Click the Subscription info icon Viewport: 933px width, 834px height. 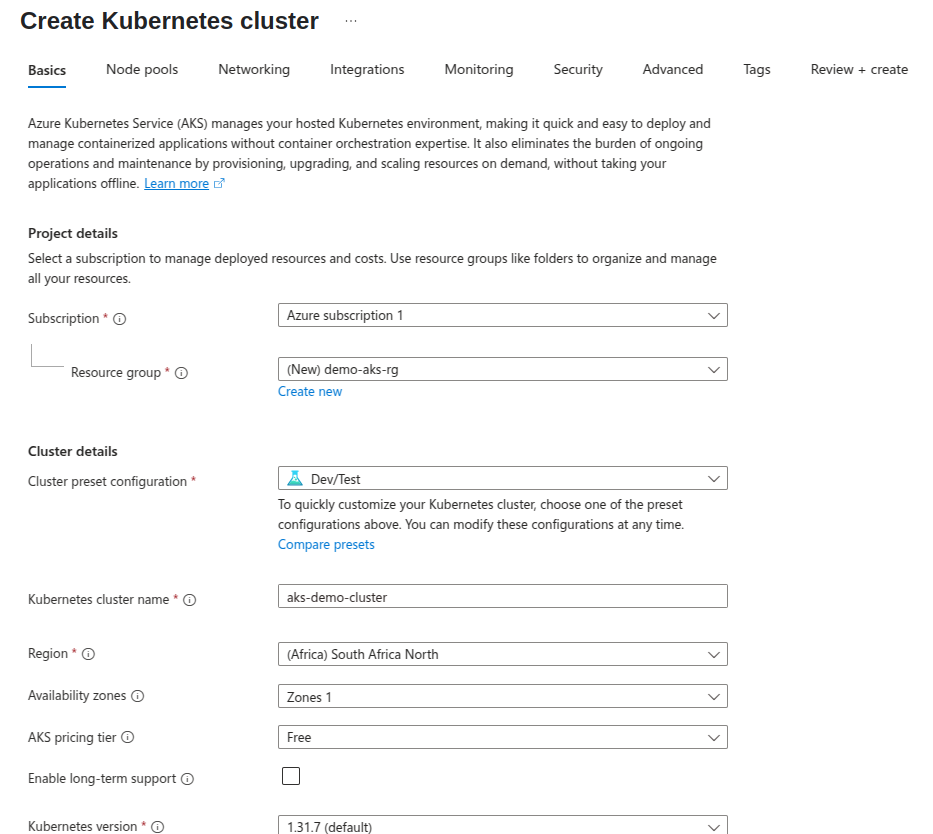120,319
